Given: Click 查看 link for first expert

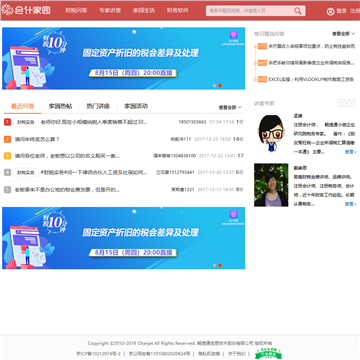Looking at the screenshot, I should 350,152.
